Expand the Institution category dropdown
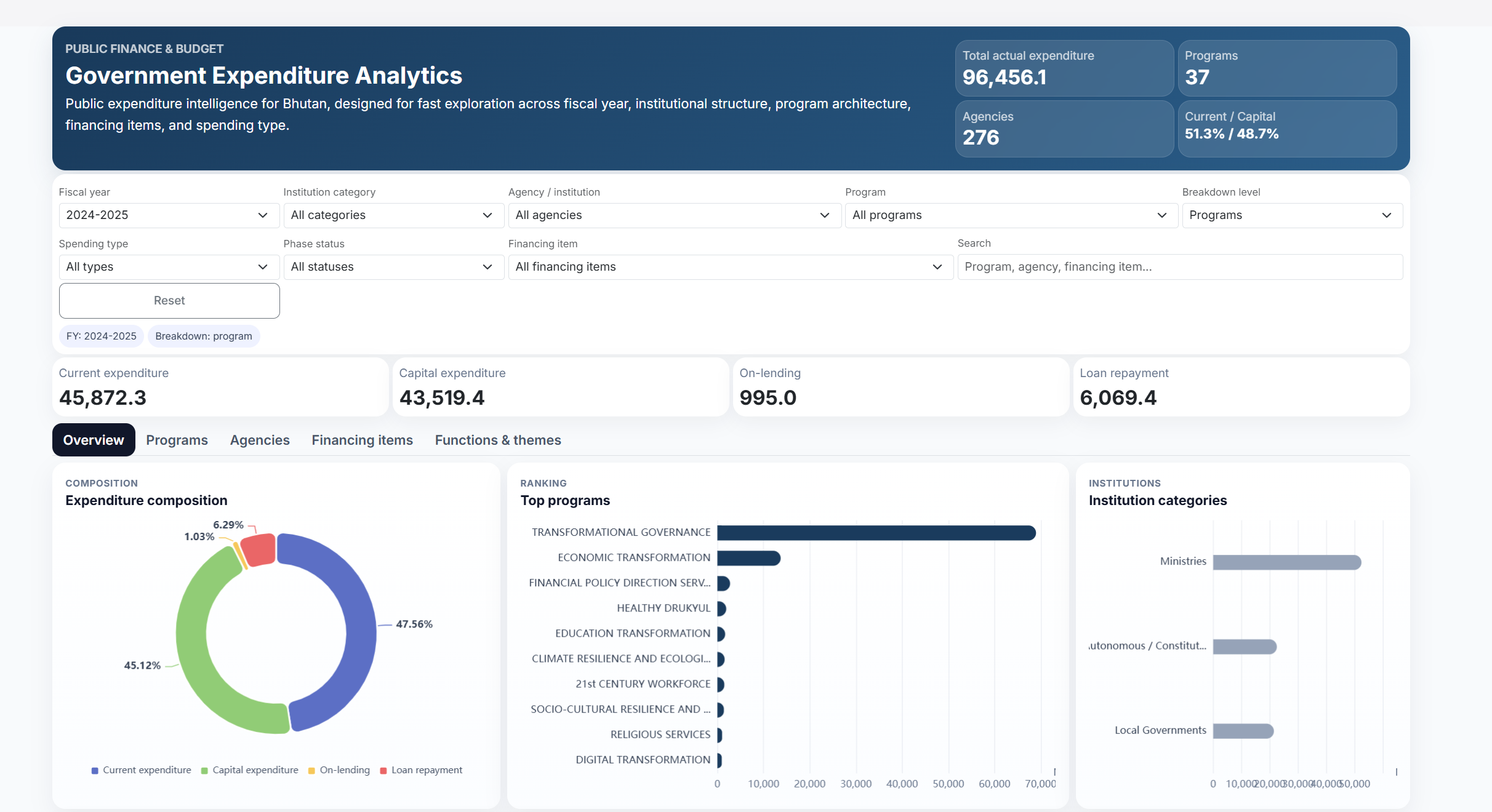This screenshot has height=812, width=1492. pyautogui.click(x=393, y=215)
